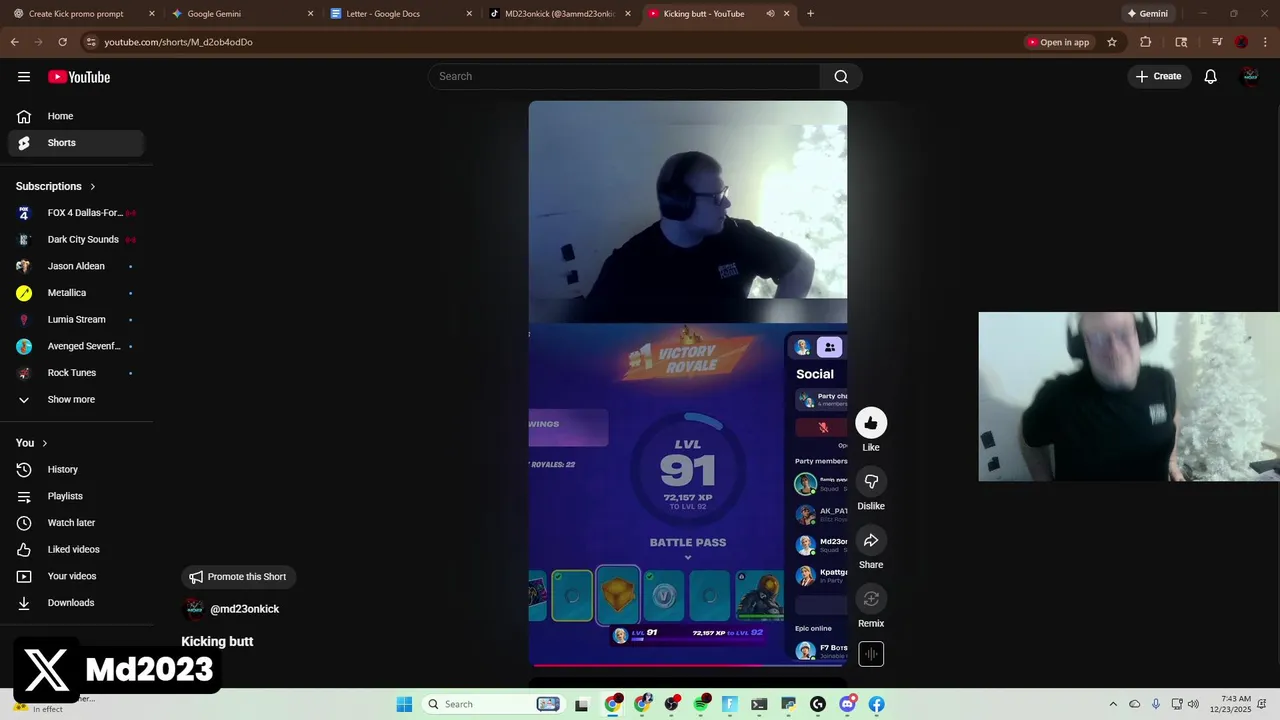The image size is (1280, 720).
Task: View site information icon in address bar
Action: click(91, 42)
